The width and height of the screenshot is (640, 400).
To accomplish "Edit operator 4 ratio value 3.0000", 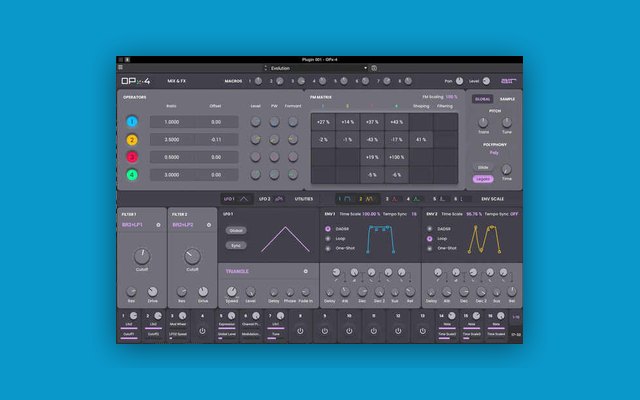I will 172,175.
